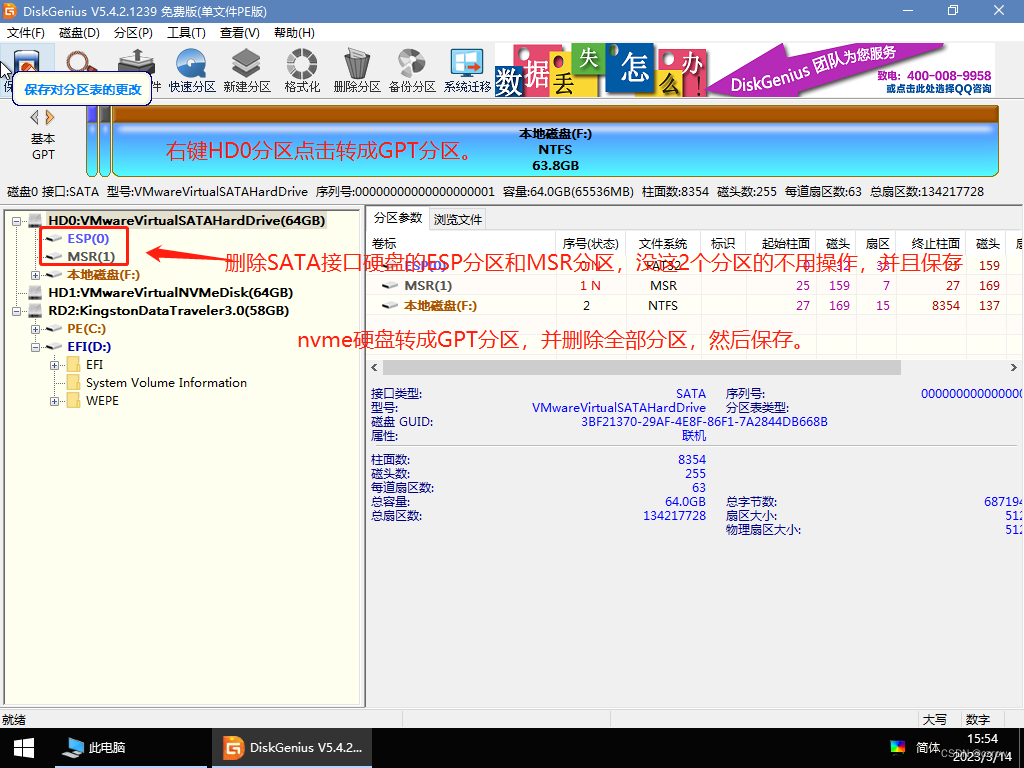Expand 本地磁盘(F:) in the tree
The width and height of the screenshot is (1024, 768).
coord(35,275)
